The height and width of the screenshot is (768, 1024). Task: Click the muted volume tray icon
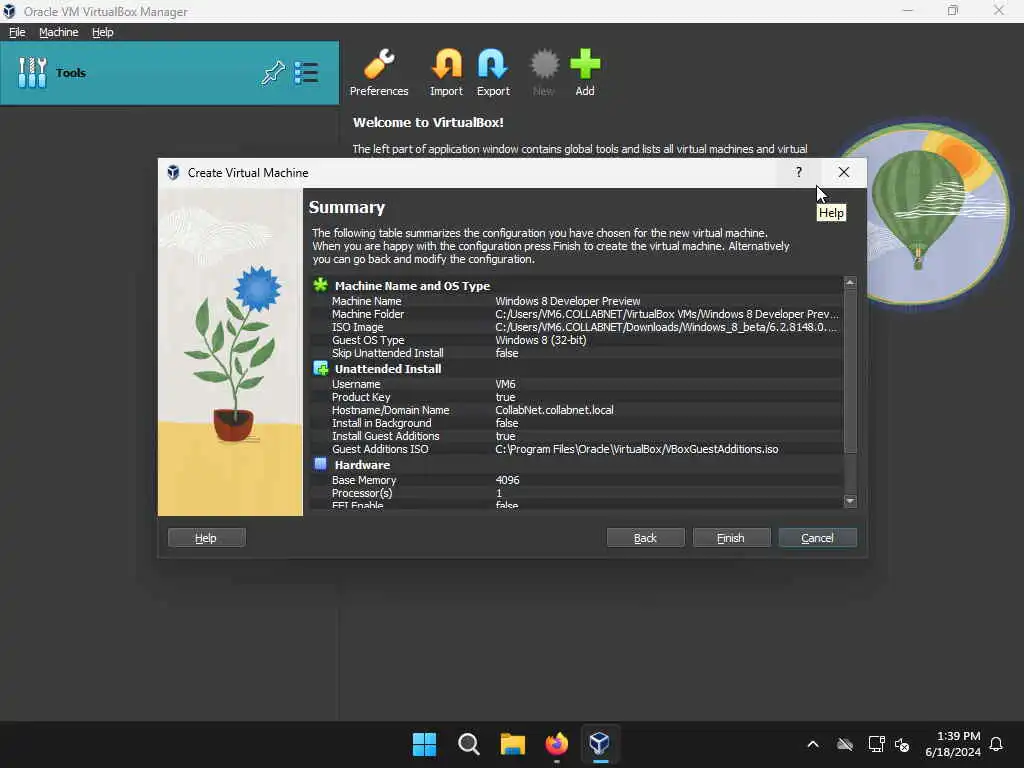coord(903,744)
